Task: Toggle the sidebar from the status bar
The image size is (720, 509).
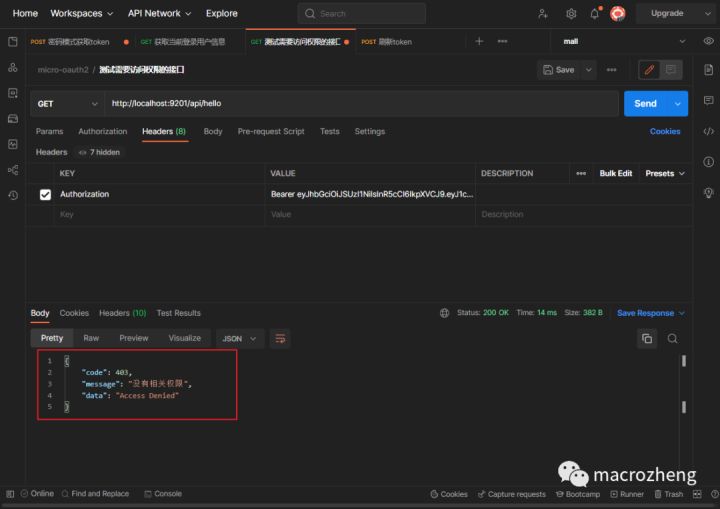Action: click(x=10, y=494)
